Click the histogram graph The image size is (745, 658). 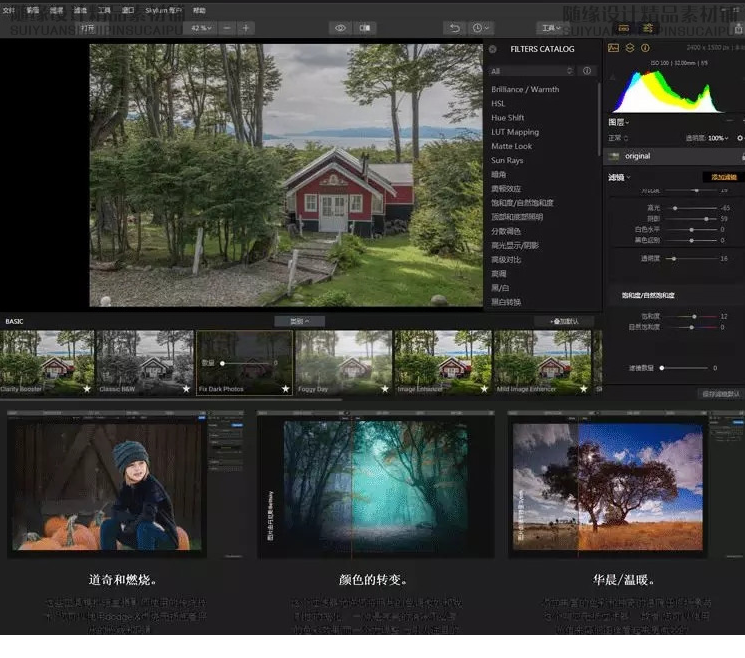pyautogui.click(x=667, y=91)
